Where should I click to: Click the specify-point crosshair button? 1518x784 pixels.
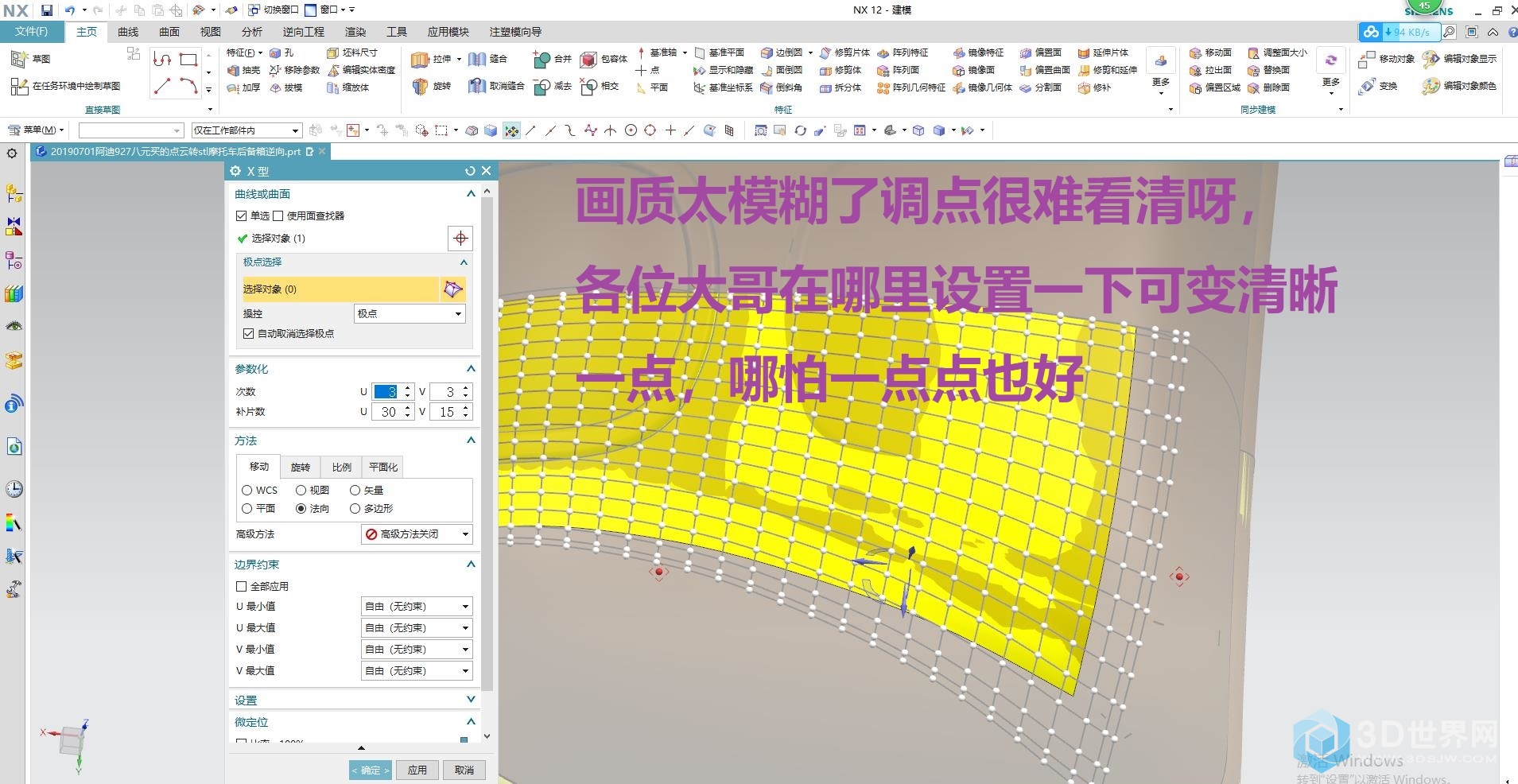[460, 239]
